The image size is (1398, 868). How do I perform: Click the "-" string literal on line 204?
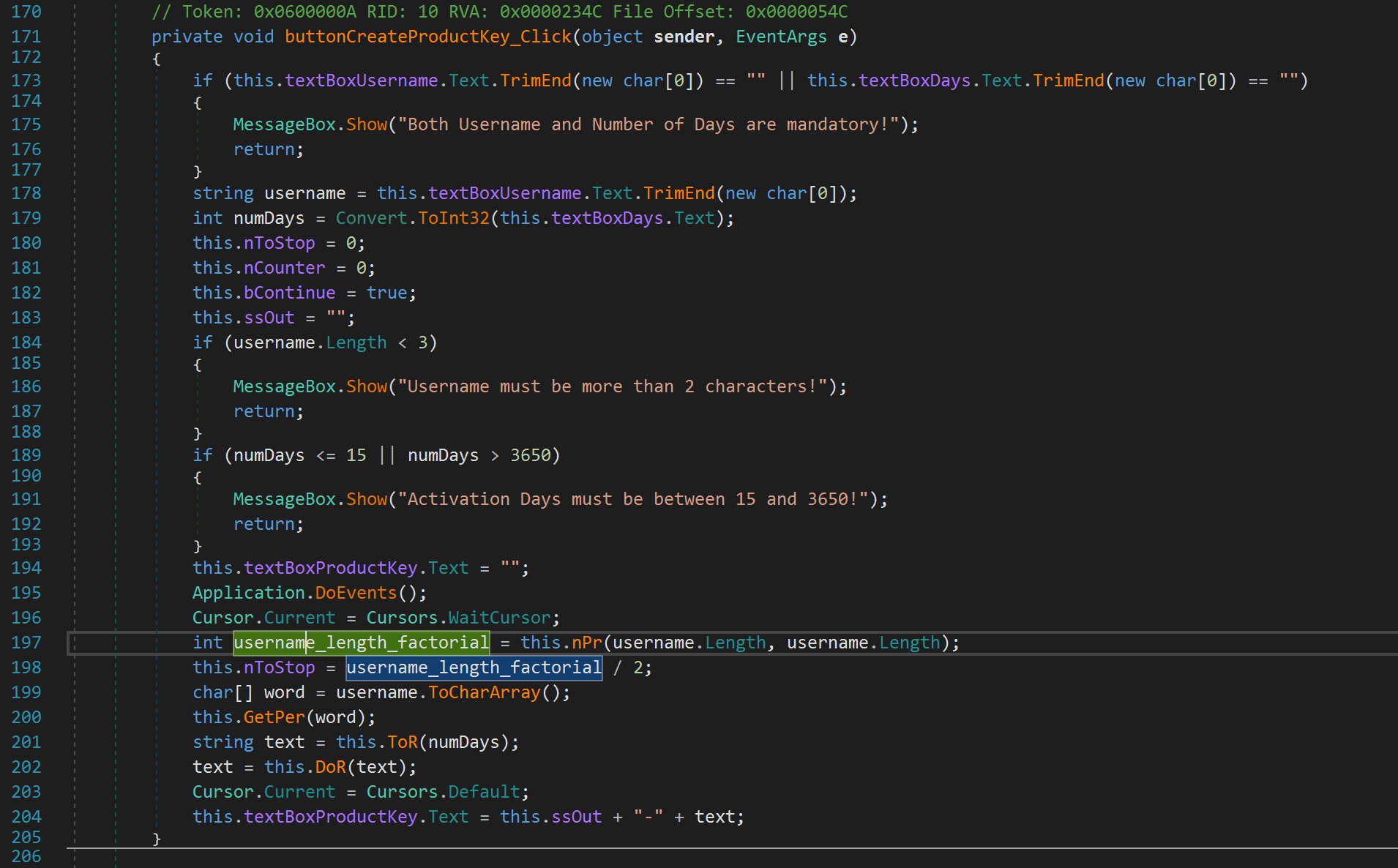coord(648,817)
